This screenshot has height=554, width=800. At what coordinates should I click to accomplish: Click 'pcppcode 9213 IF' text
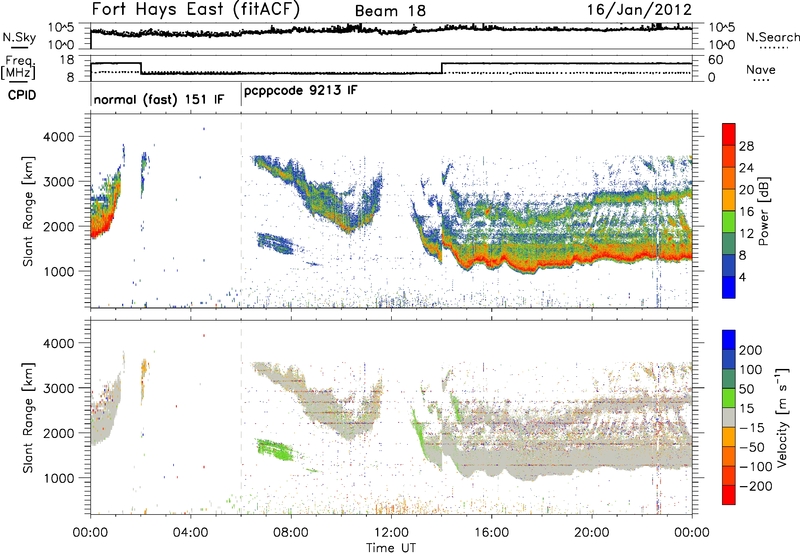[x=301, y=91]
